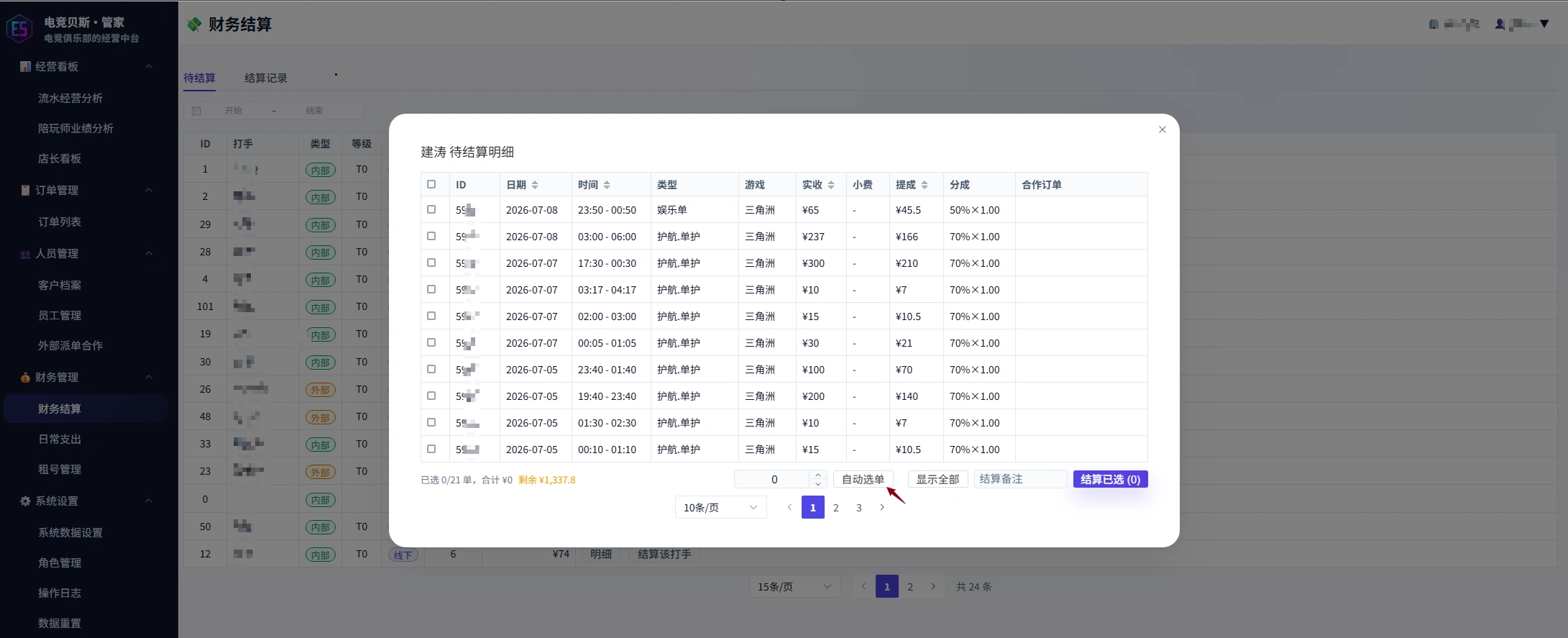
Task: Open 流水经营分析 in sidebar
Action: [70, 98]
